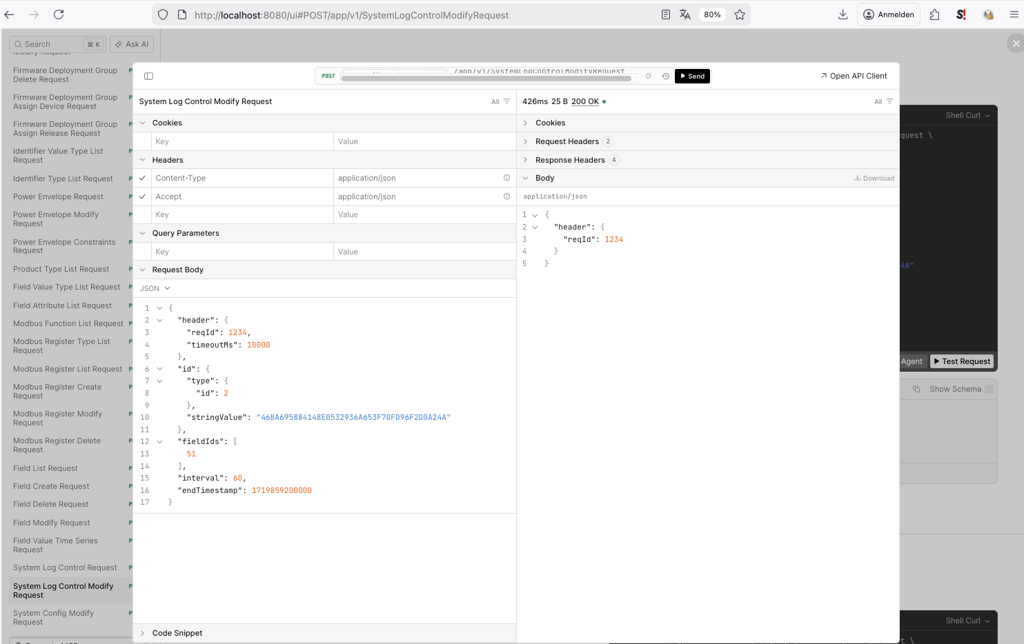Open API Client in new view
1024x644 pixels.
[x=854, y=76]
